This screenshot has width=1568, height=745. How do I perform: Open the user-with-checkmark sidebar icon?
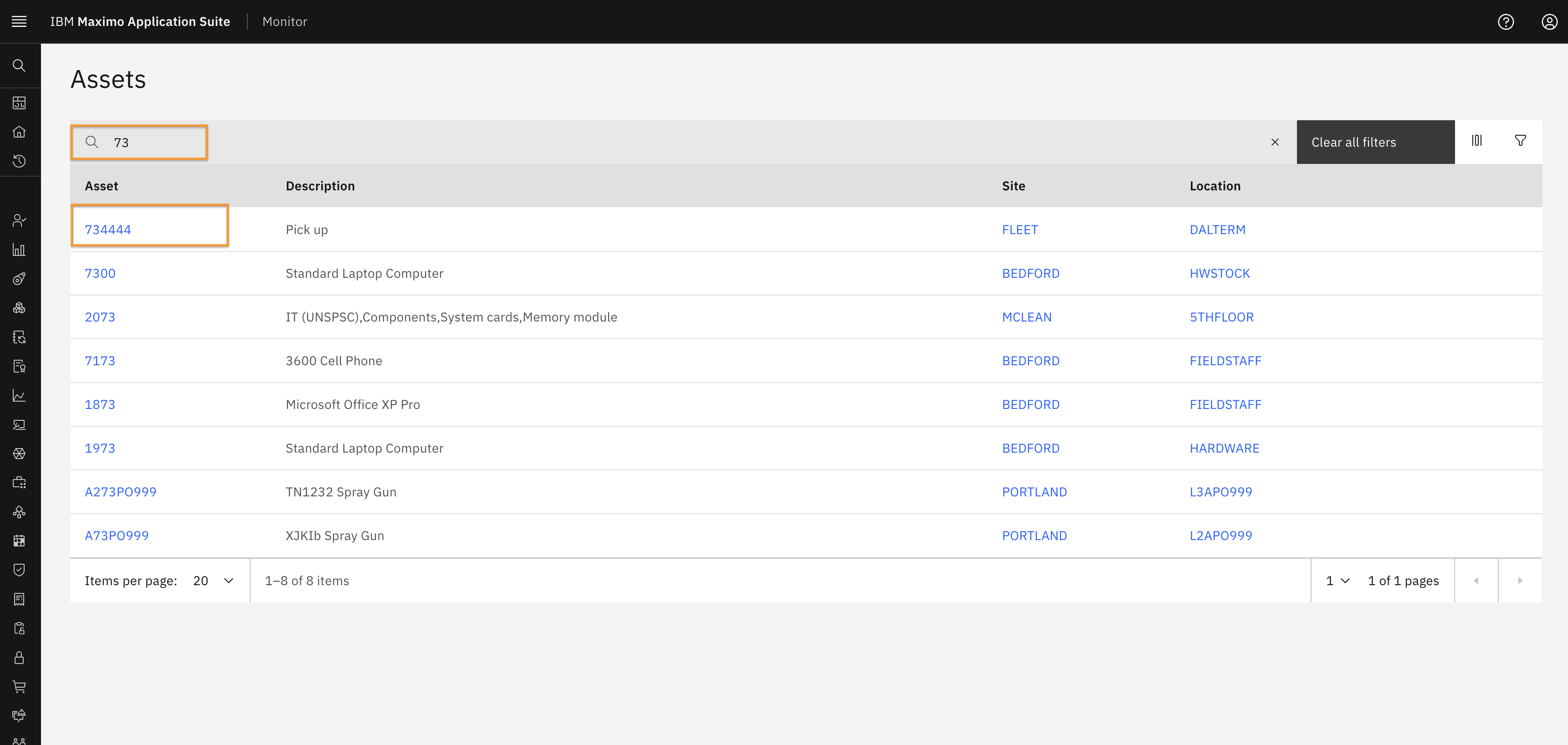click(x=20, y=220)
